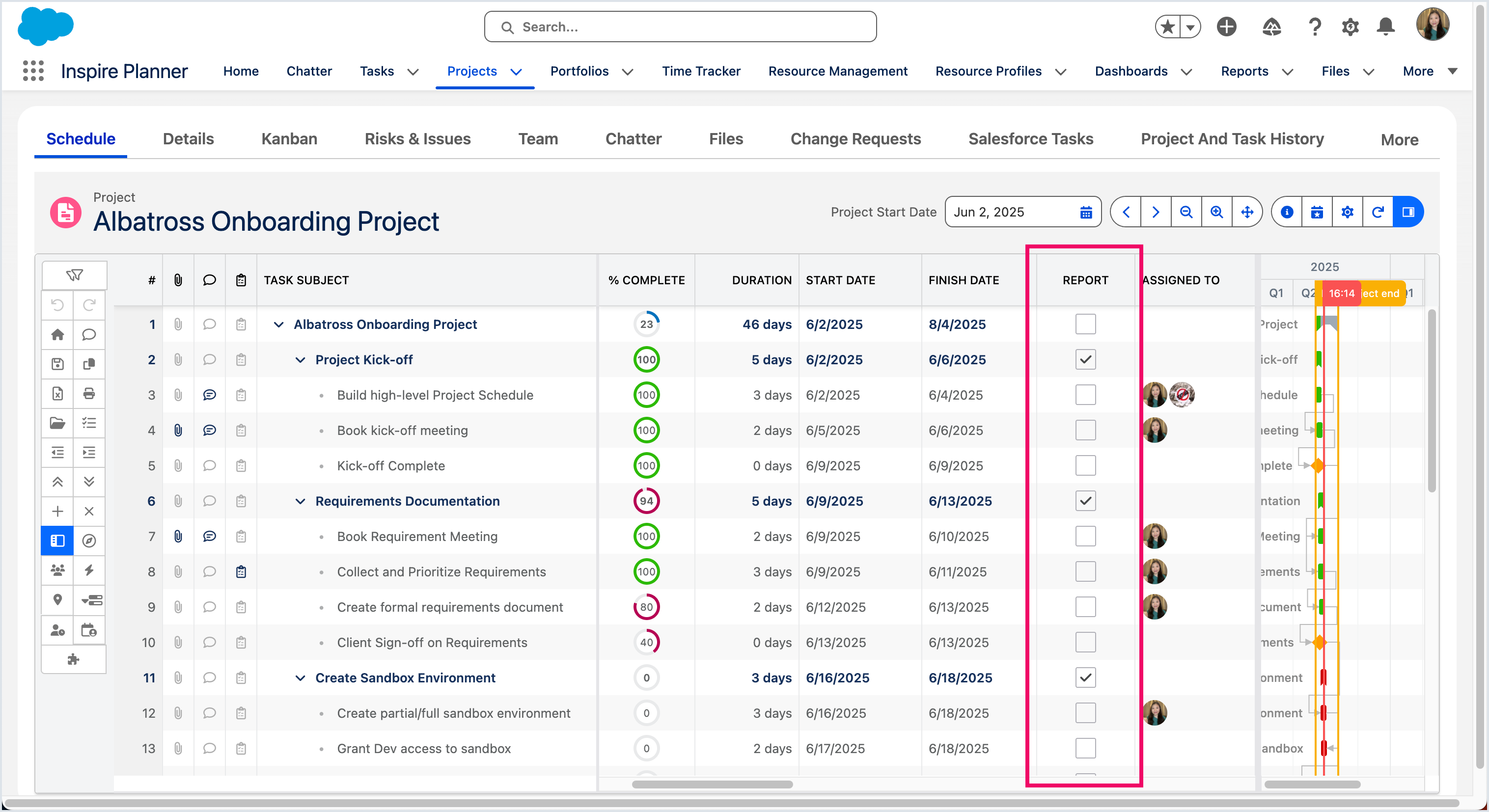
Task: Check Report box for Create formal requirements document
Action: click(x=1085, y=607)
